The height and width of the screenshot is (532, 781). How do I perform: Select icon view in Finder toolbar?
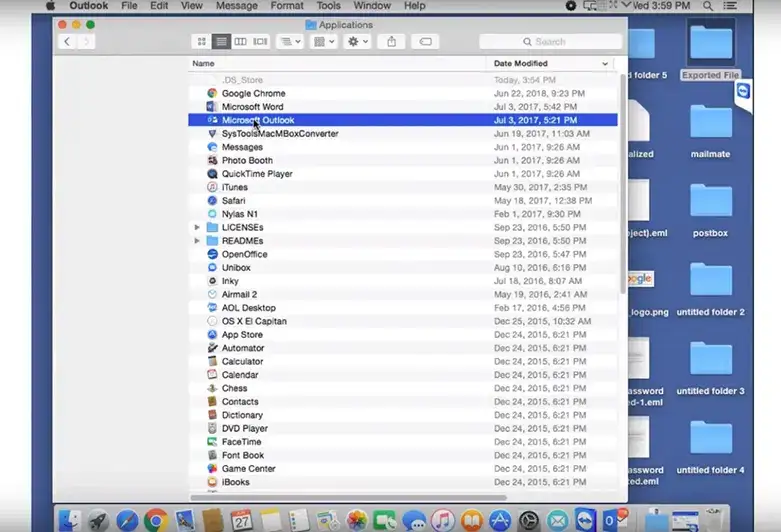click(x=202, y=41)
